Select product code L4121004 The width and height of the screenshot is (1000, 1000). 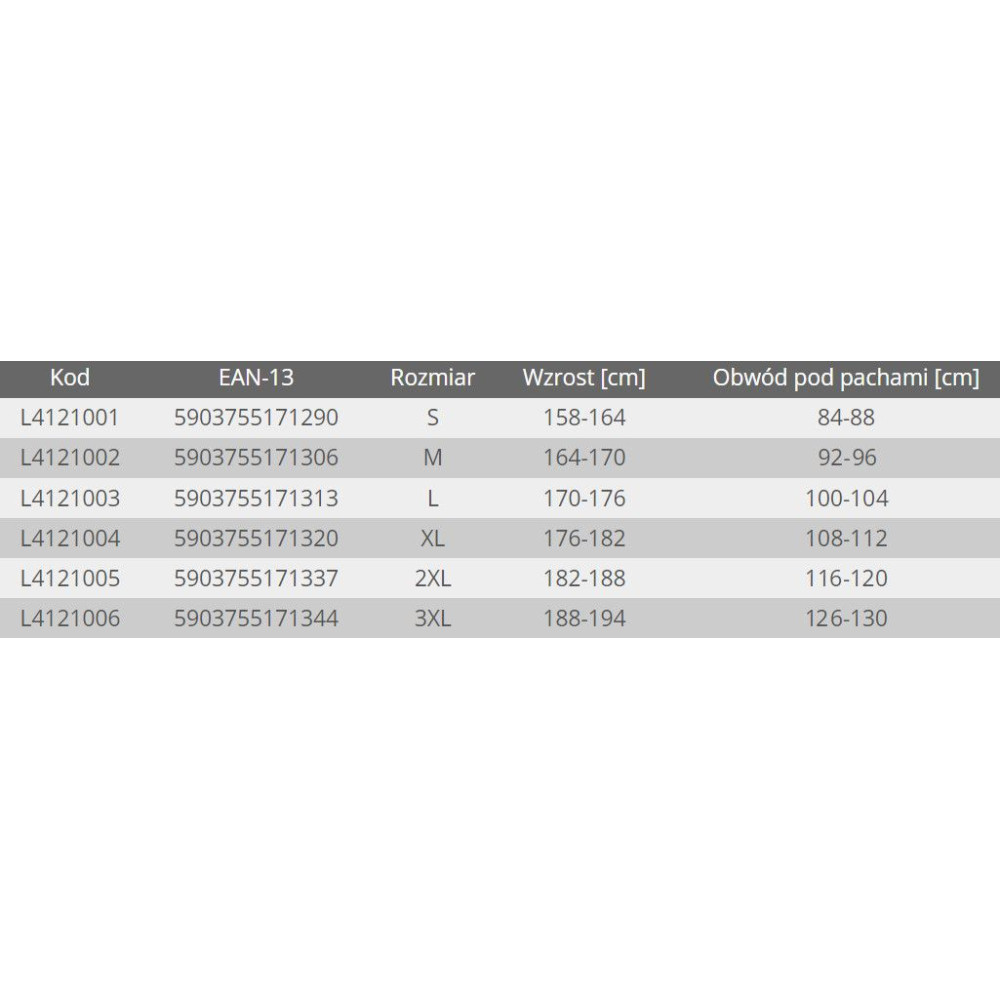[x=70, y=538]
